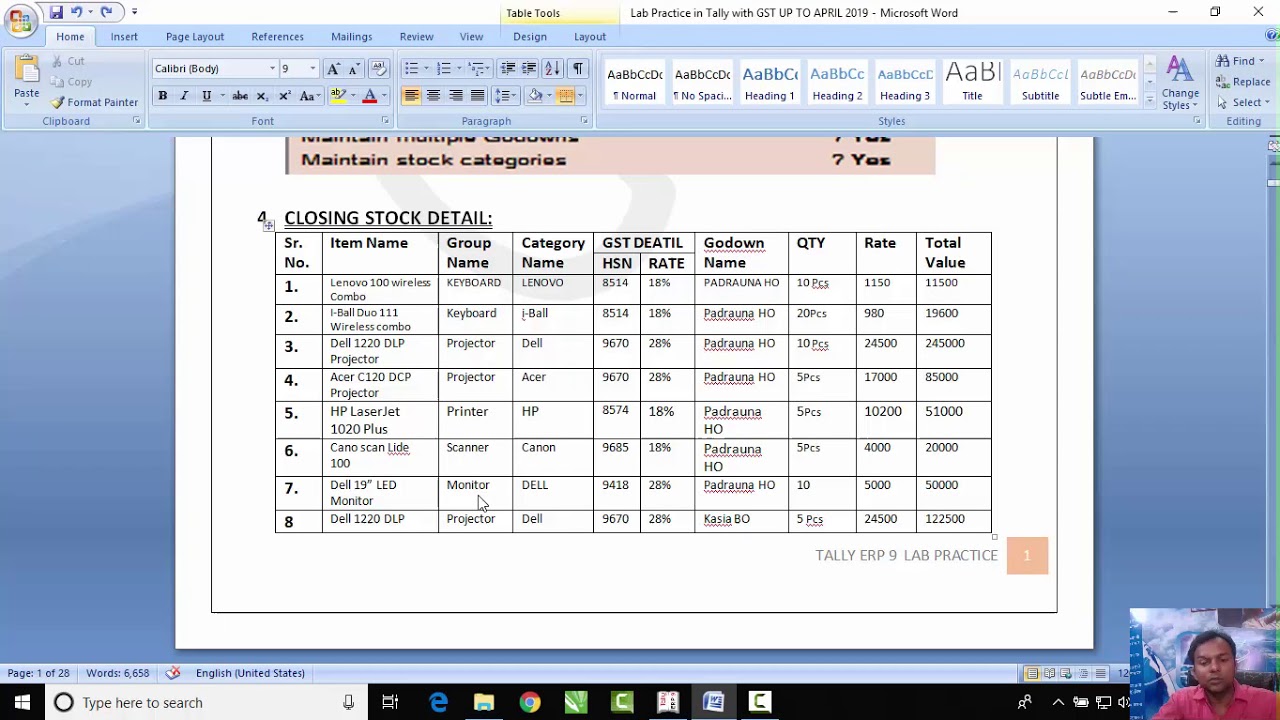Open the Page Layout tab
This screenshot has width=1280, height=720.
(x=195, y=37)
